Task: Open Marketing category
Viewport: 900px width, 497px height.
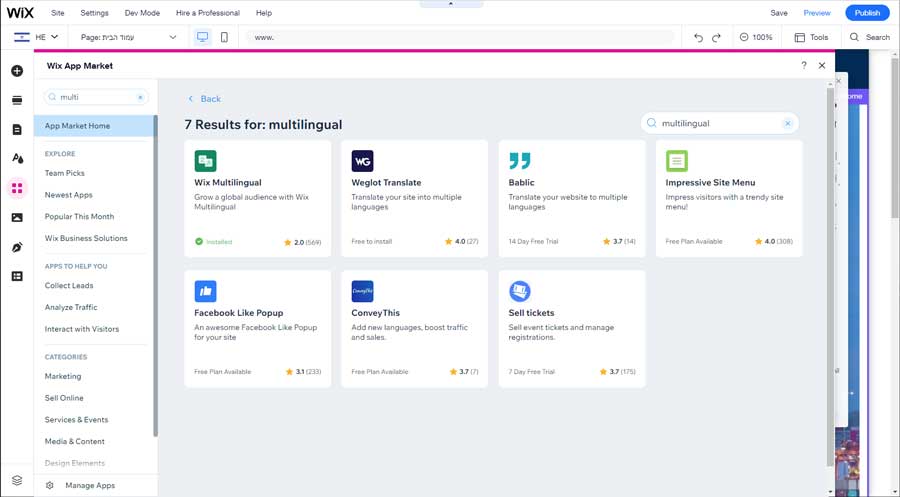Action: pos(63,376)
